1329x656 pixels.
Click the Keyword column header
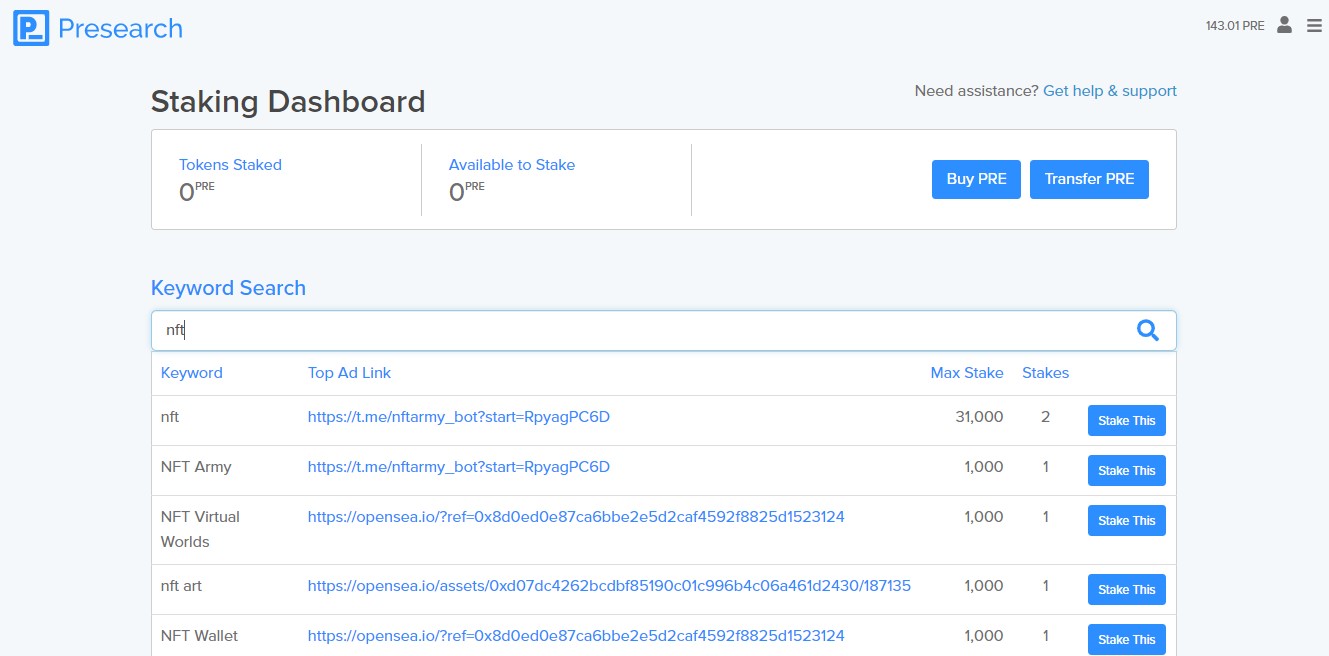pos(192,373)
